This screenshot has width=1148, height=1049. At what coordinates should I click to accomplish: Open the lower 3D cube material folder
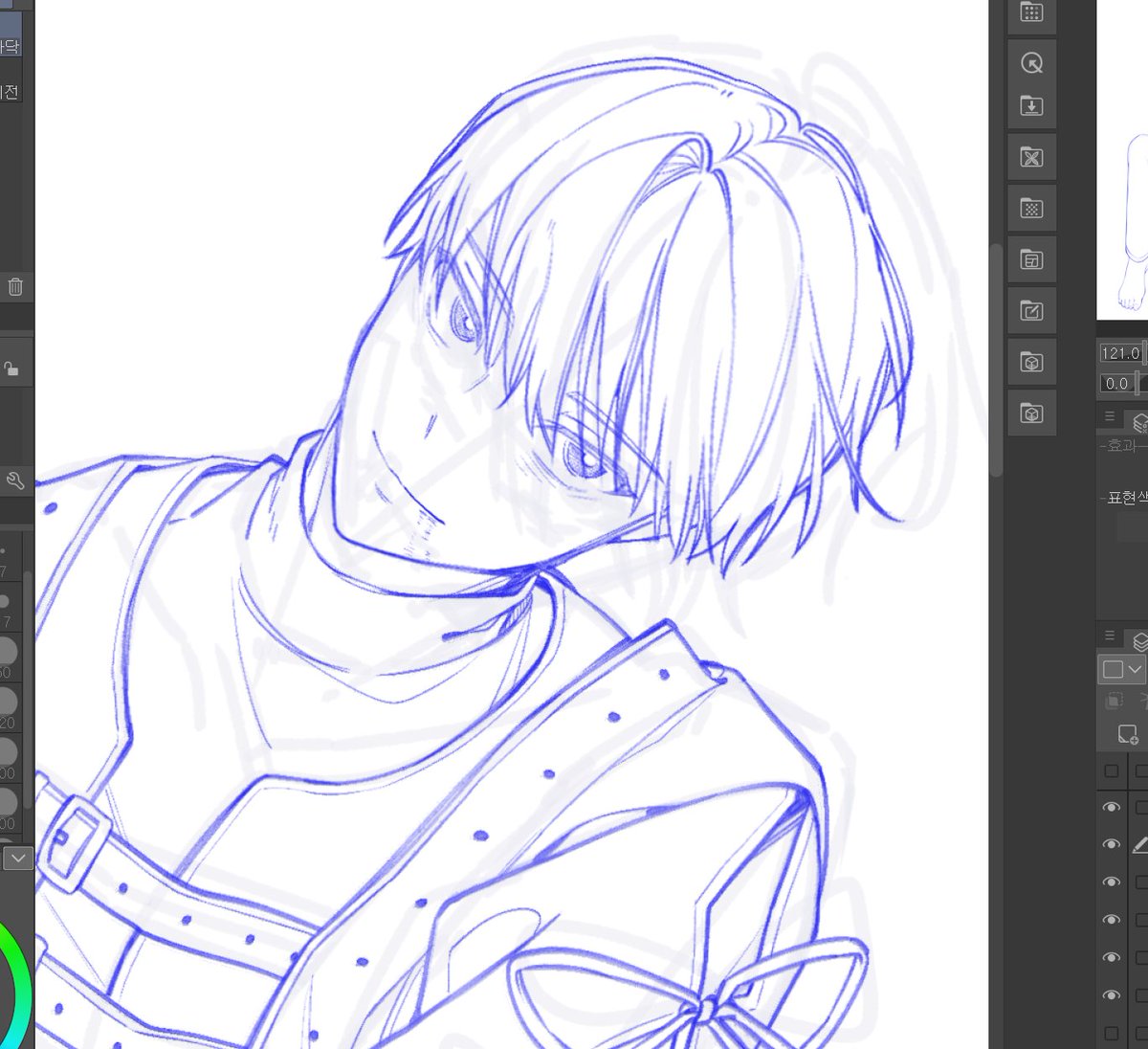pyautogui.click(x=1031, y=413)
